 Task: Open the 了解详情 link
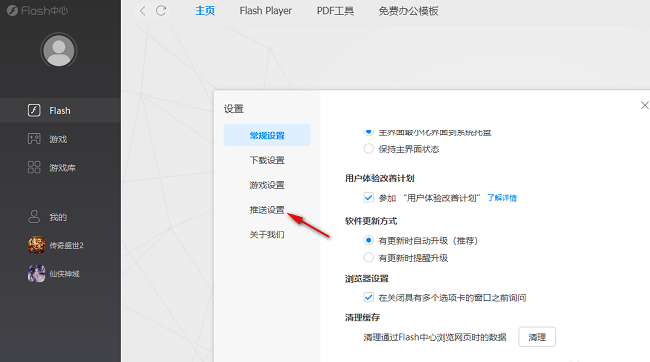[502, 198]
